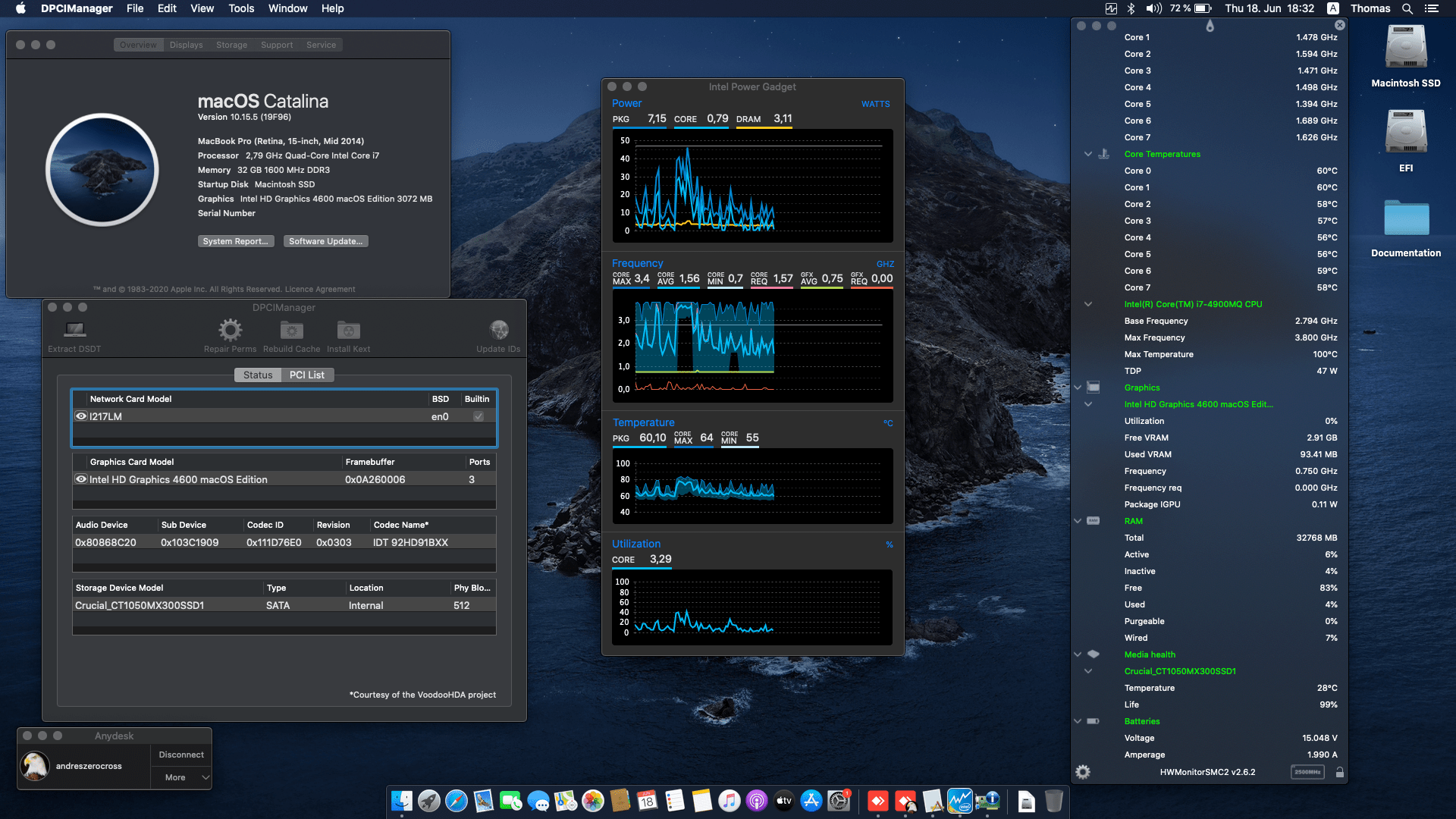Open the Tools menu in the menu bar
The image size is (1456, 819).
(241, 8)
